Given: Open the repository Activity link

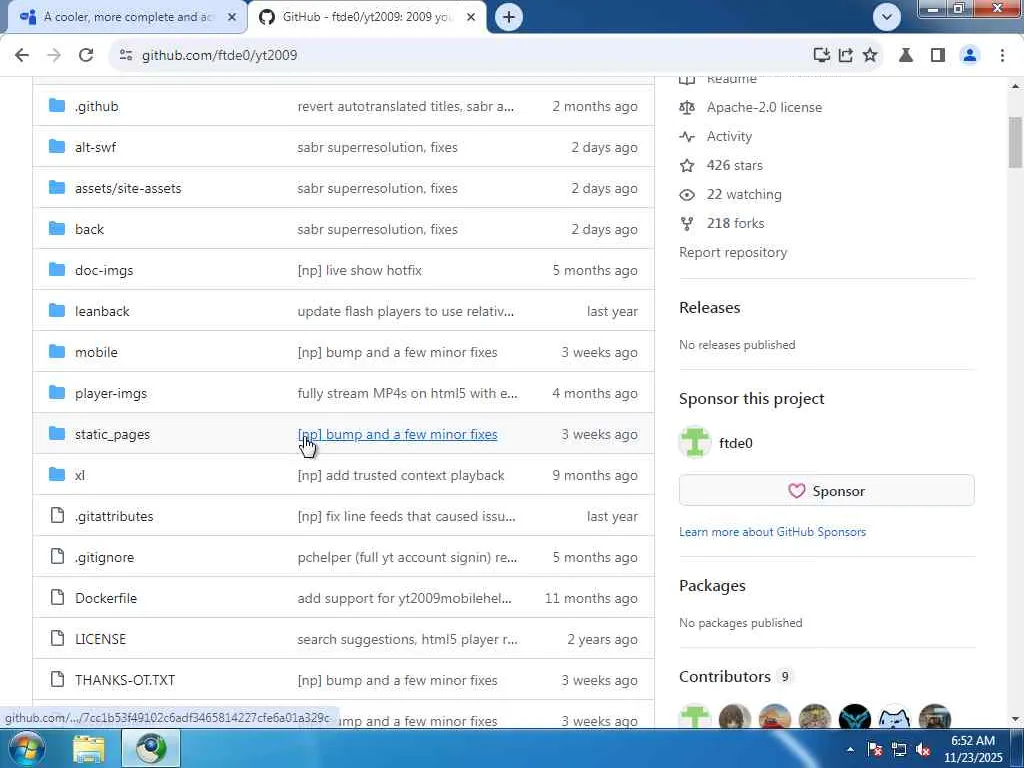Looking at the screenshot, I should coord(729,136).
